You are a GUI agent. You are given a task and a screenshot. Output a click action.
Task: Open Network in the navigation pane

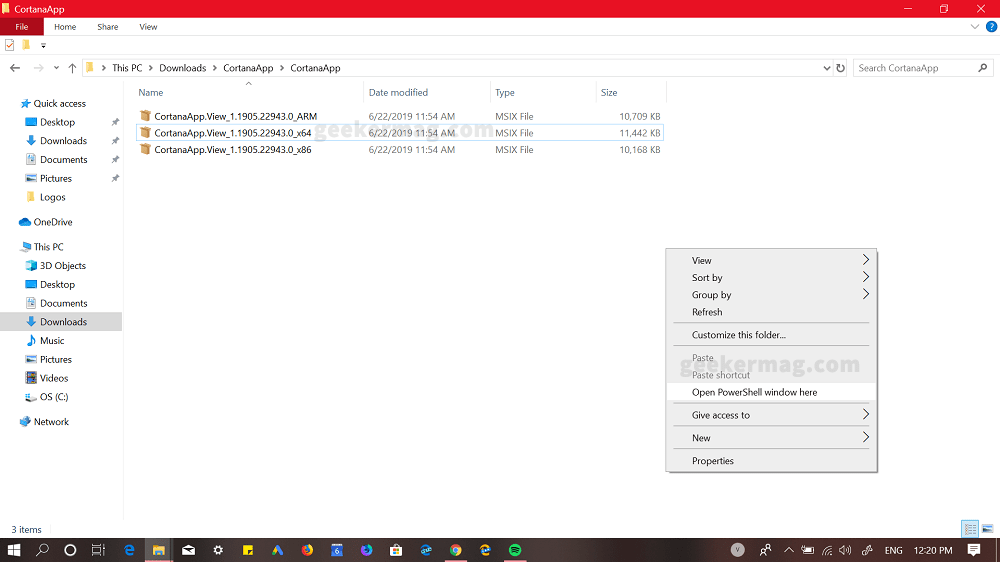(51, 422)
